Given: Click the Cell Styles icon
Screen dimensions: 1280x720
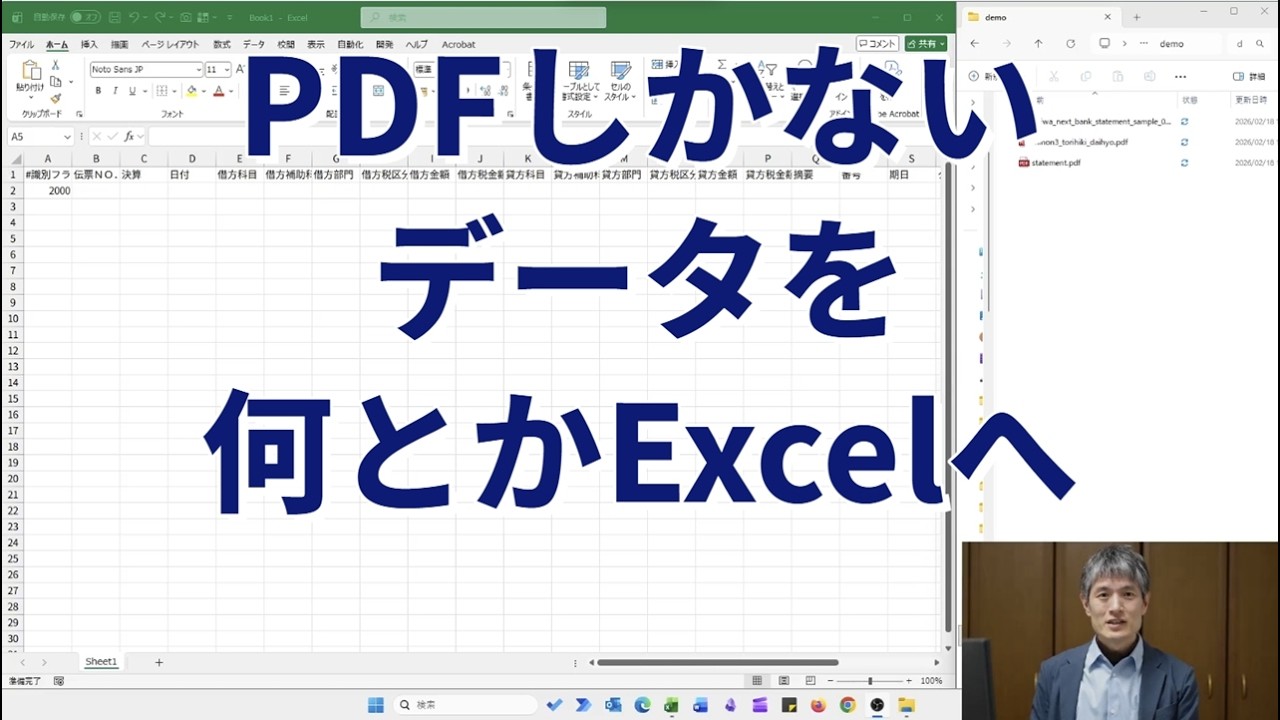Looking at the screenshot, I should point(621,72).
